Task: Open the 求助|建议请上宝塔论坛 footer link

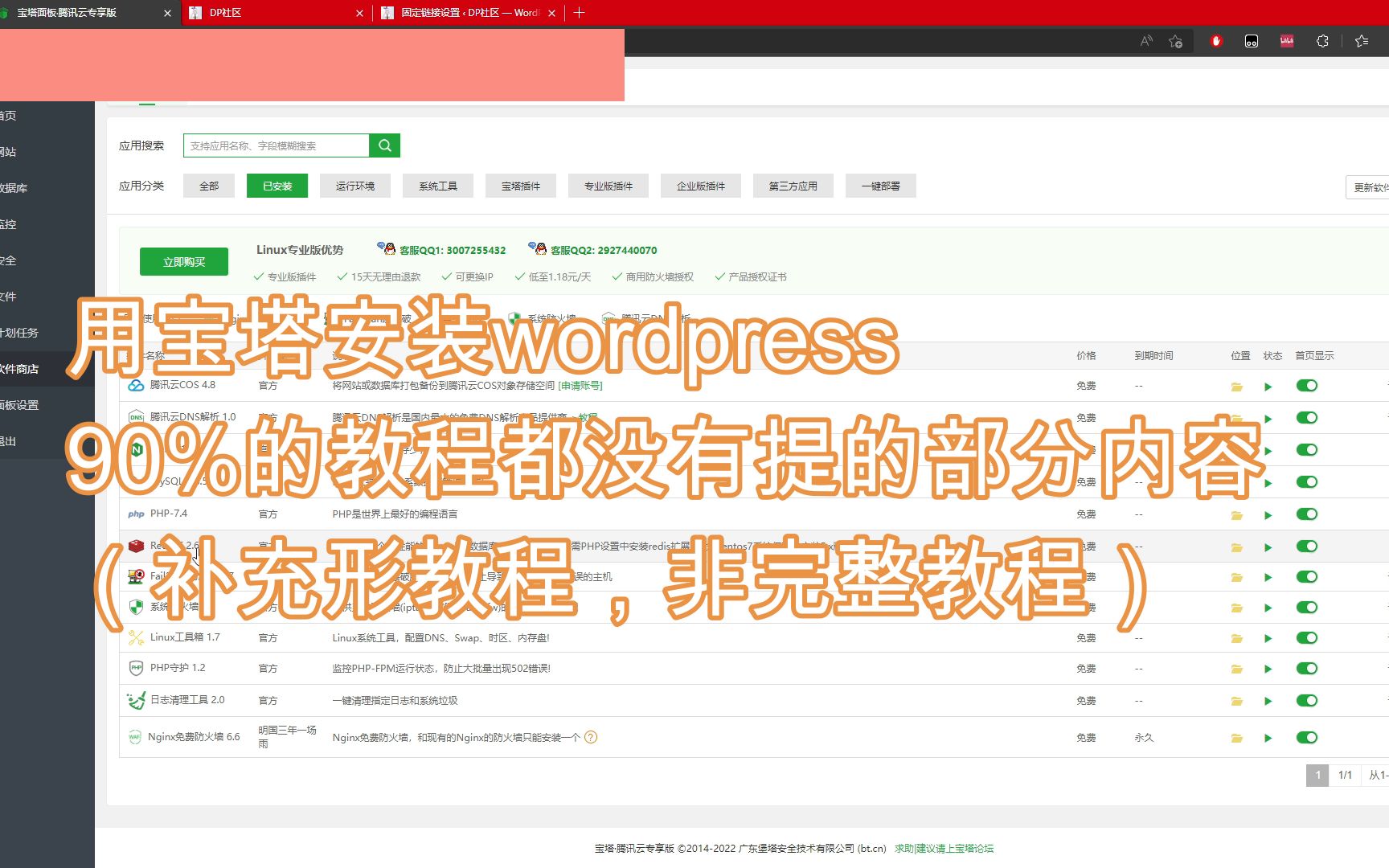Action: point(944,849)
